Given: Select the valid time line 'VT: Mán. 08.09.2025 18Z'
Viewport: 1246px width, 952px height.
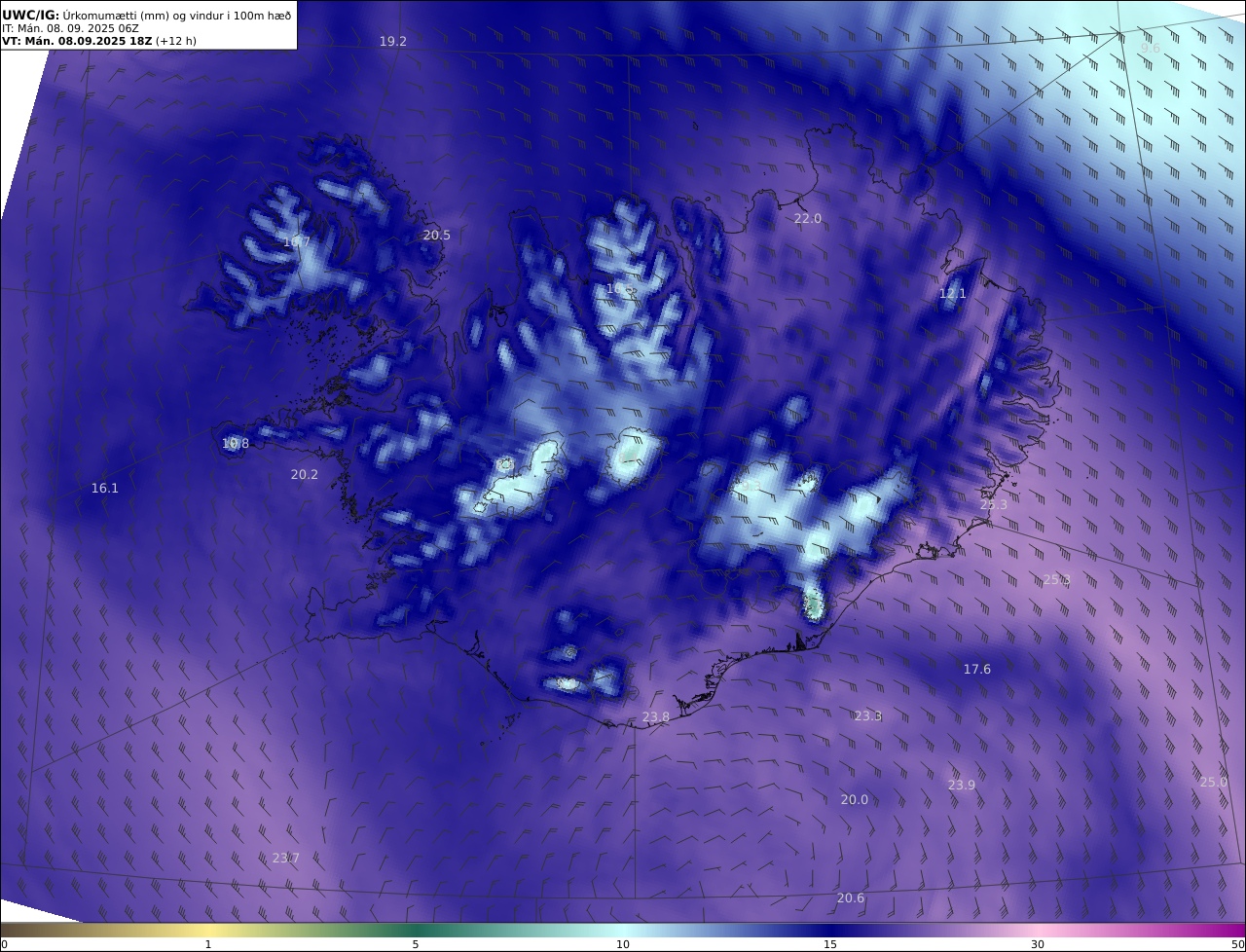Looking at the screenshot, I should click(77, 42).
